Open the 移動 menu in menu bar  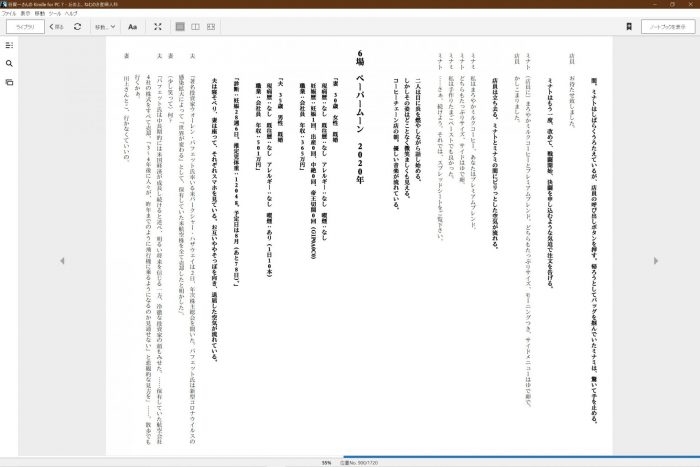pyautogui.click(x=40, y=13)
